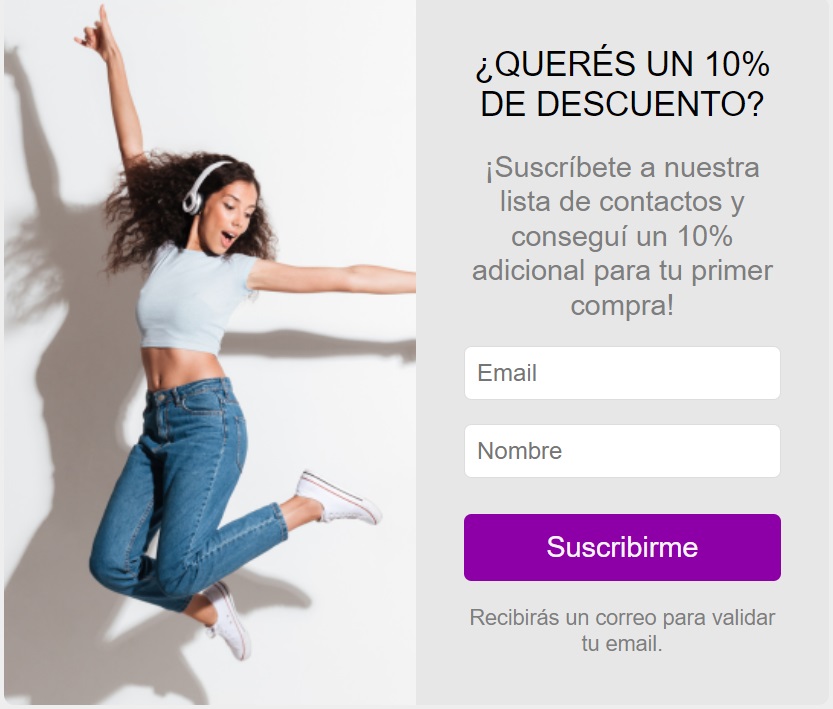The width and height of the screenshot is (833, 709).
Task: Select the jumping woman promotional image
Action: [210, 353]
